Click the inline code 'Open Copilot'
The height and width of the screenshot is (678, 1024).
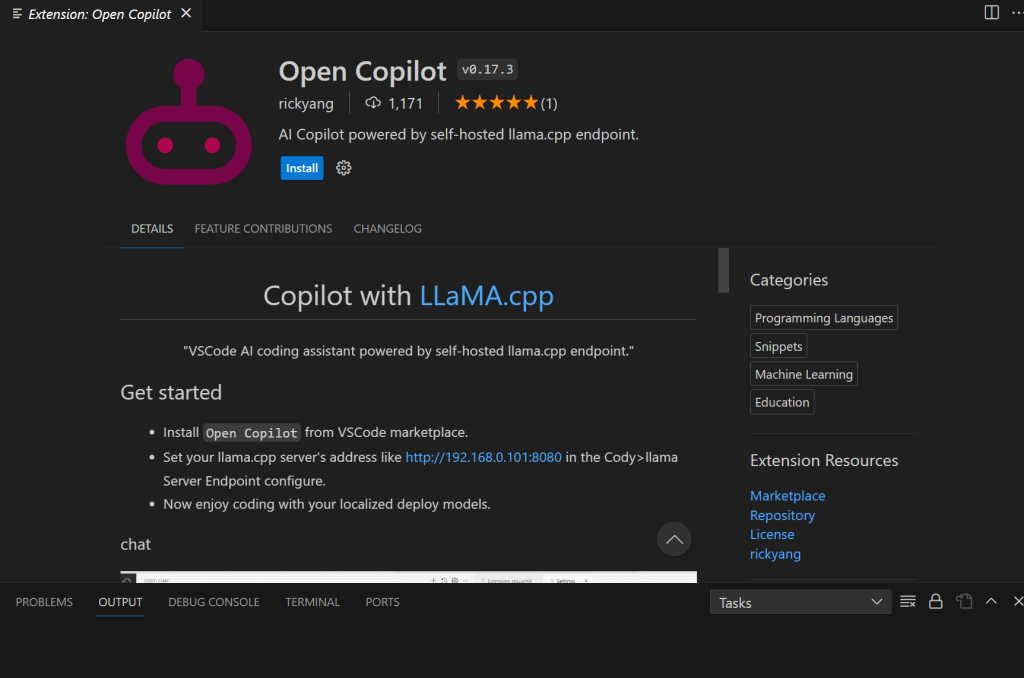251,433
